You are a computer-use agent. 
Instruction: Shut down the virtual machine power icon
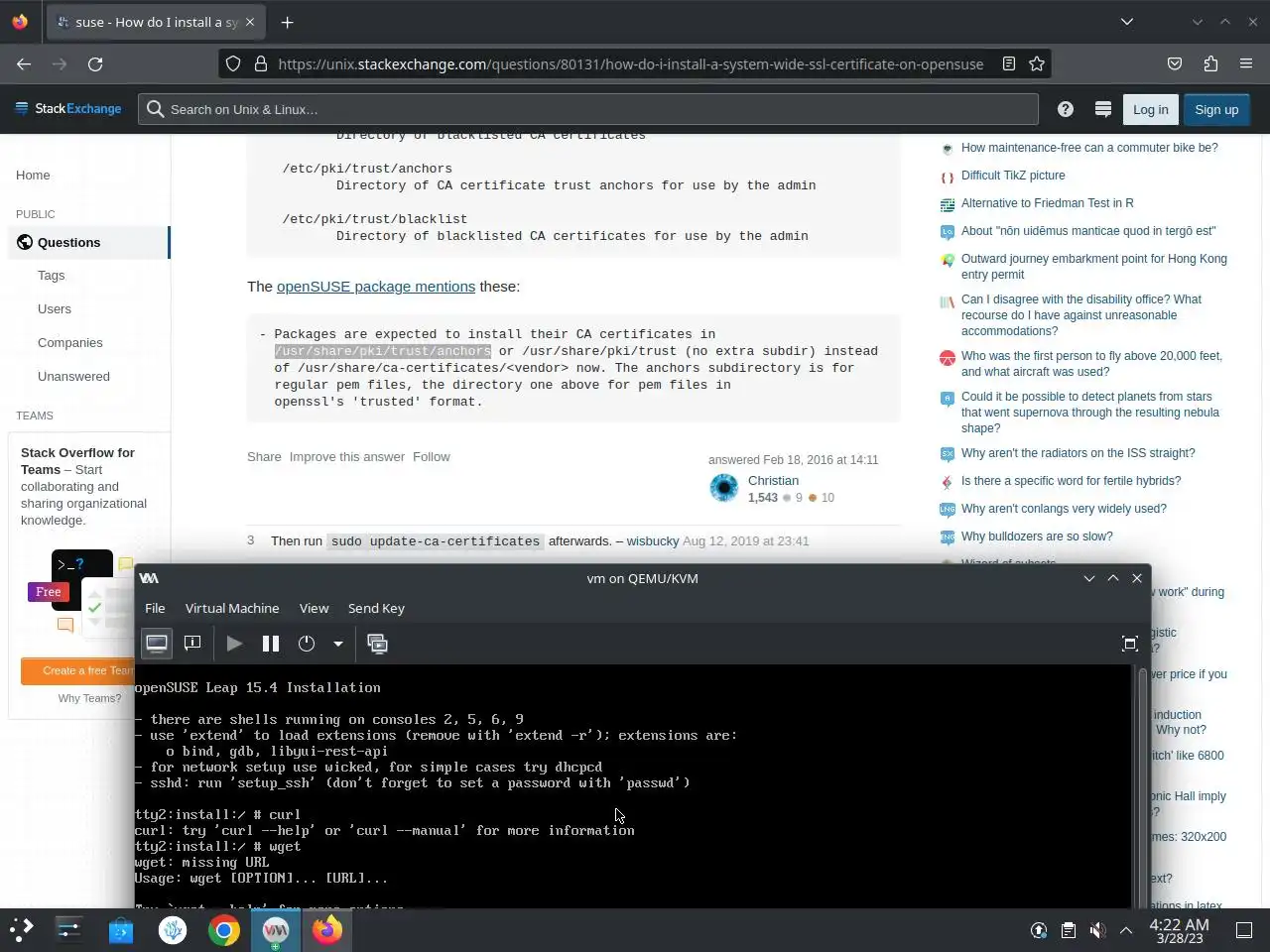(307, 644)
